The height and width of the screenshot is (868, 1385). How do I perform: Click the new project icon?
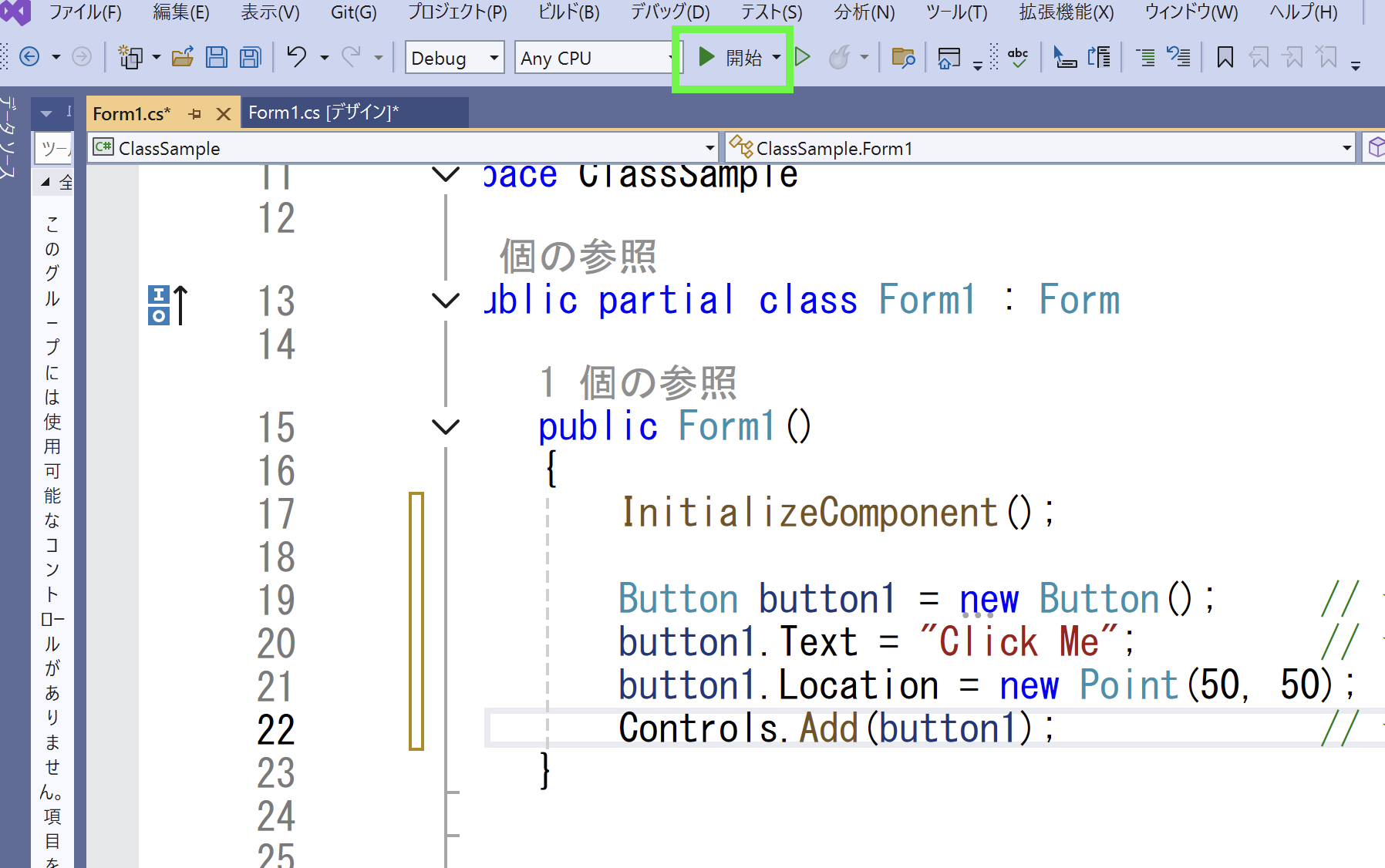pos(130,57)
